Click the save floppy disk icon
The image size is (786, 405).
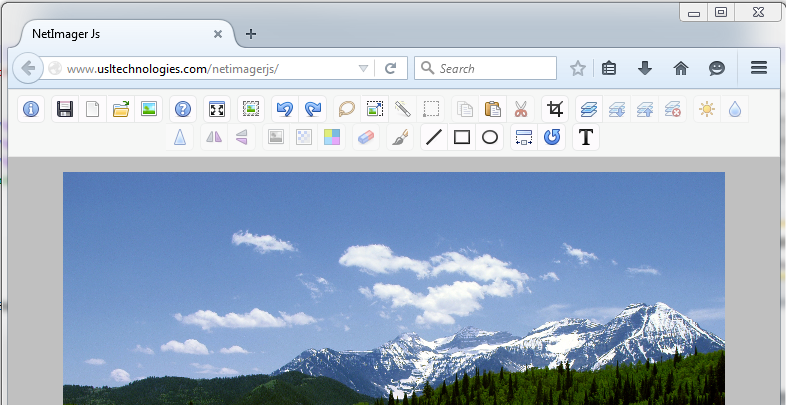point(65,109)
